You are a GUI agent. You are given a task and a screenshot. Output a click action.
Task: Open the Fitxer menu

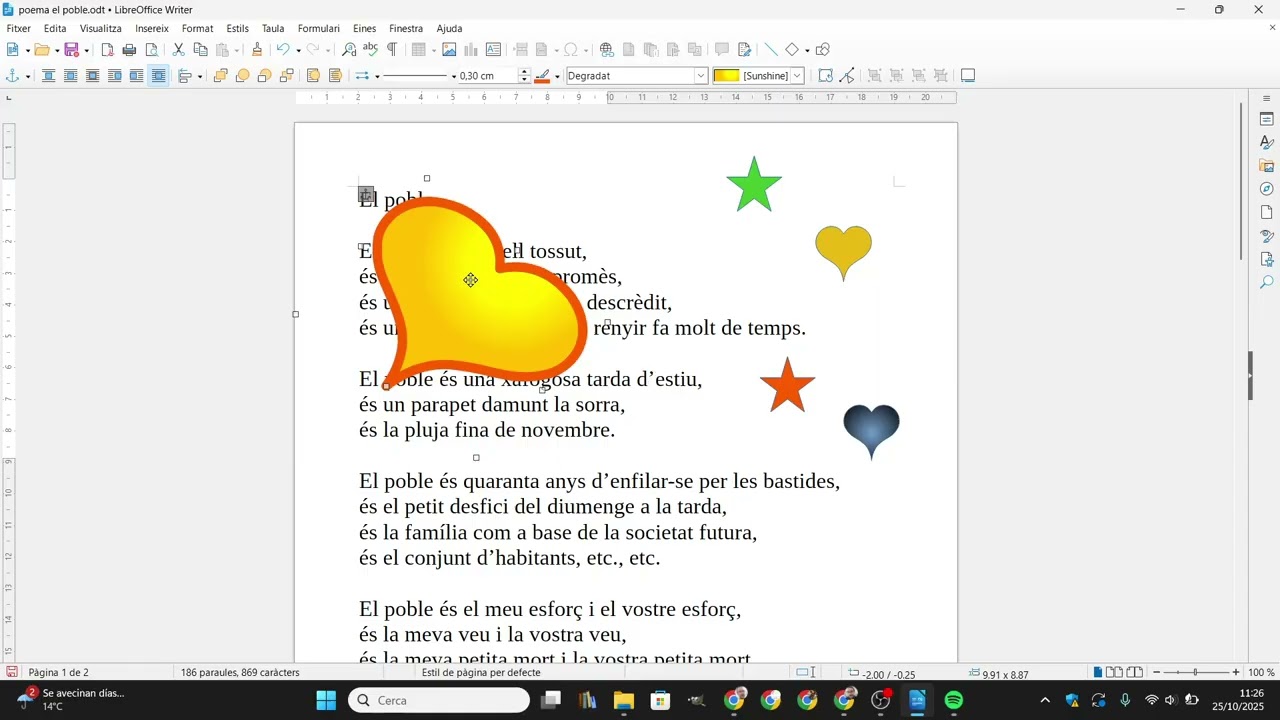point(18,29)
